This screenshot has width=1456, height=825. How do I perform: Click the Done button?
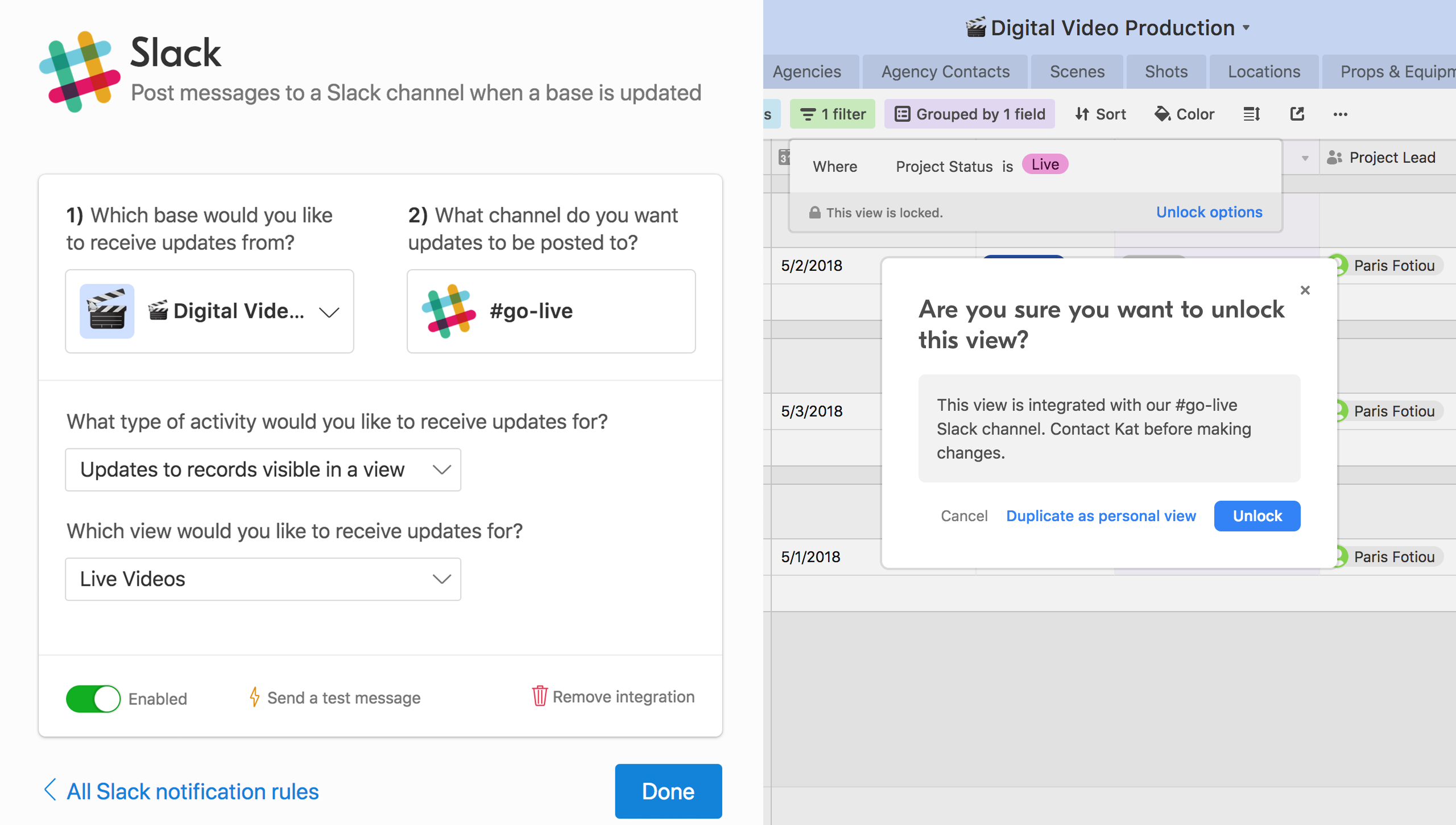tap(668, 791)
